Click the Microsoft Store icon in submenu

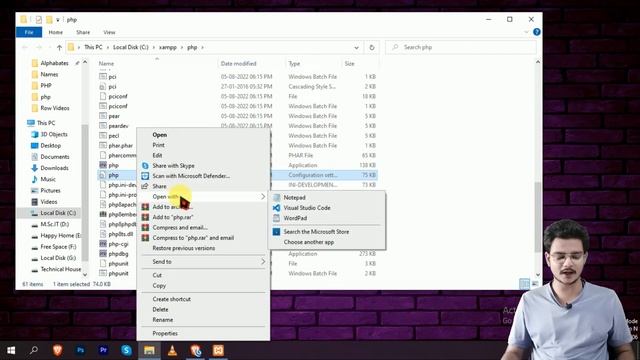pos(276,231)
